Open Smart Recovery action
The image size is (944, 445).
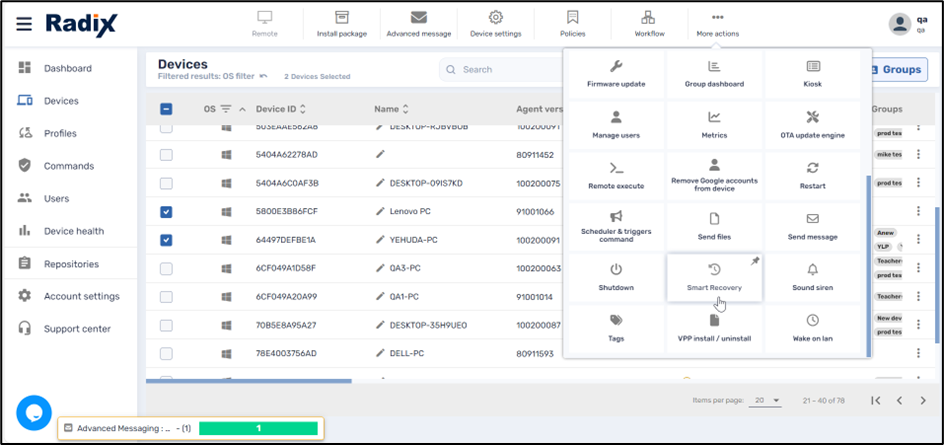pos(715,277)
